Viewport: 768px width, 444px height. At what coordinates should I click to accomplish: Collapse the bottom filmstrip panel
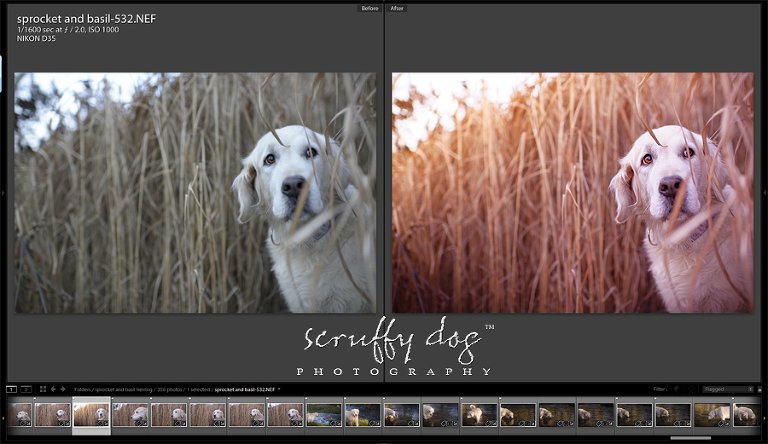point(384,441)
